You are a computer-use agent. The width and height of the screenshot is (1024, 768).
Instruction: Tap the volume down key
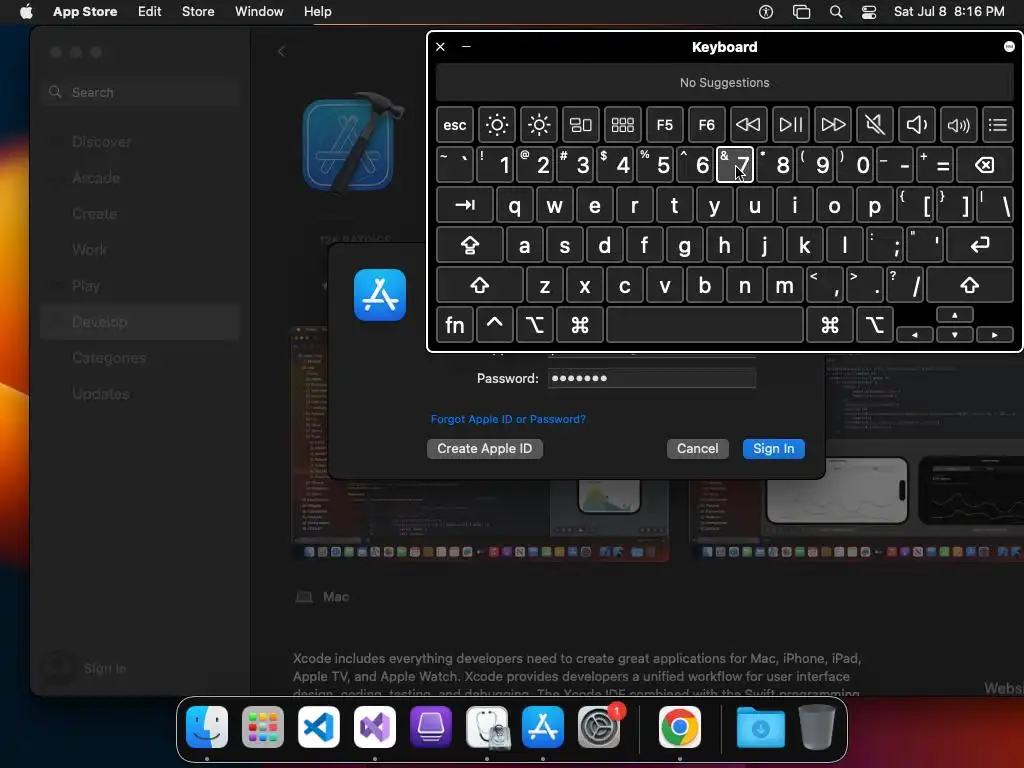[x=916, y=125]
